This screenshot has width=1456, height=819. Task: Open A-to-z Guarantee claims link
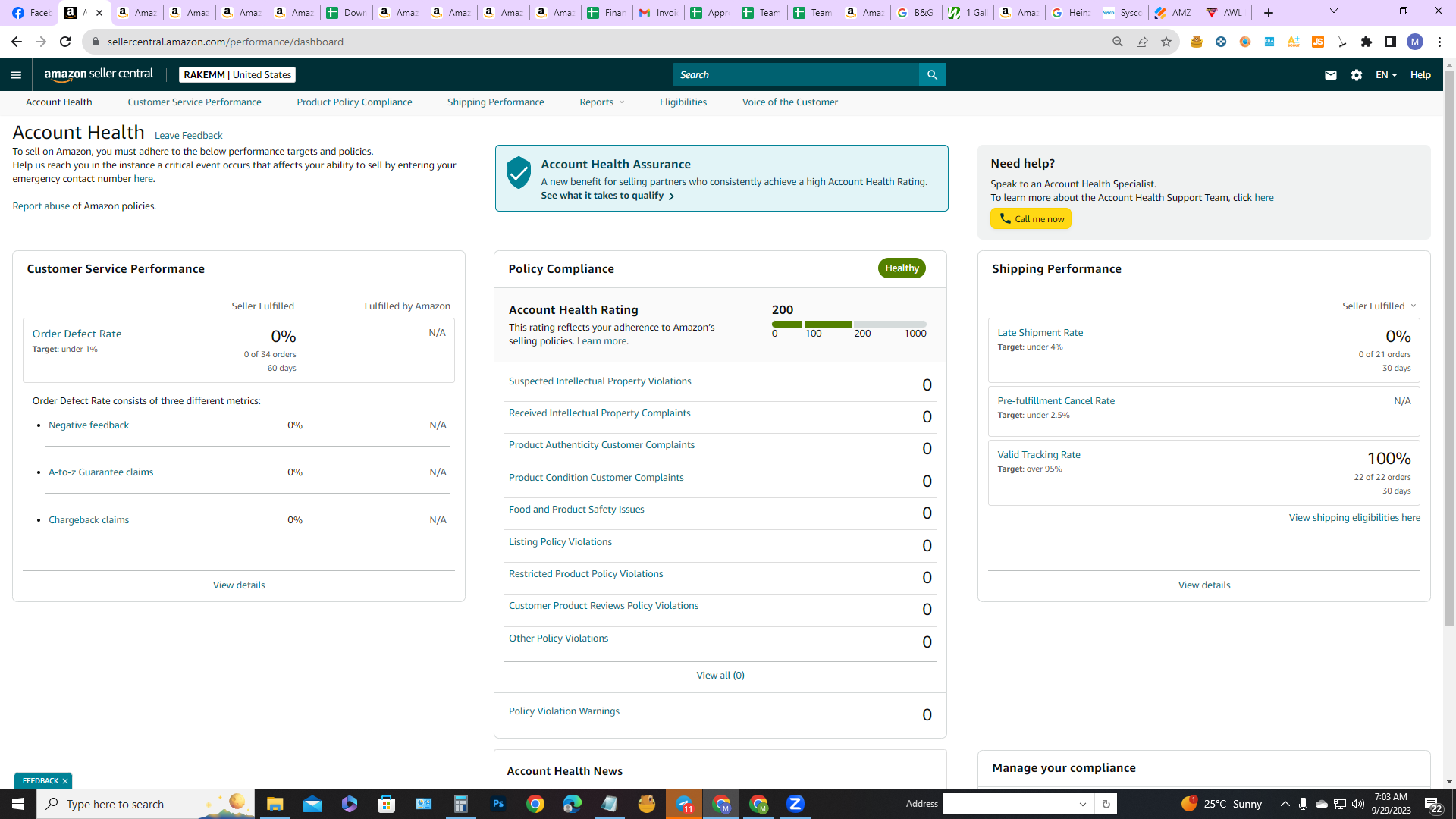(101, 472)
